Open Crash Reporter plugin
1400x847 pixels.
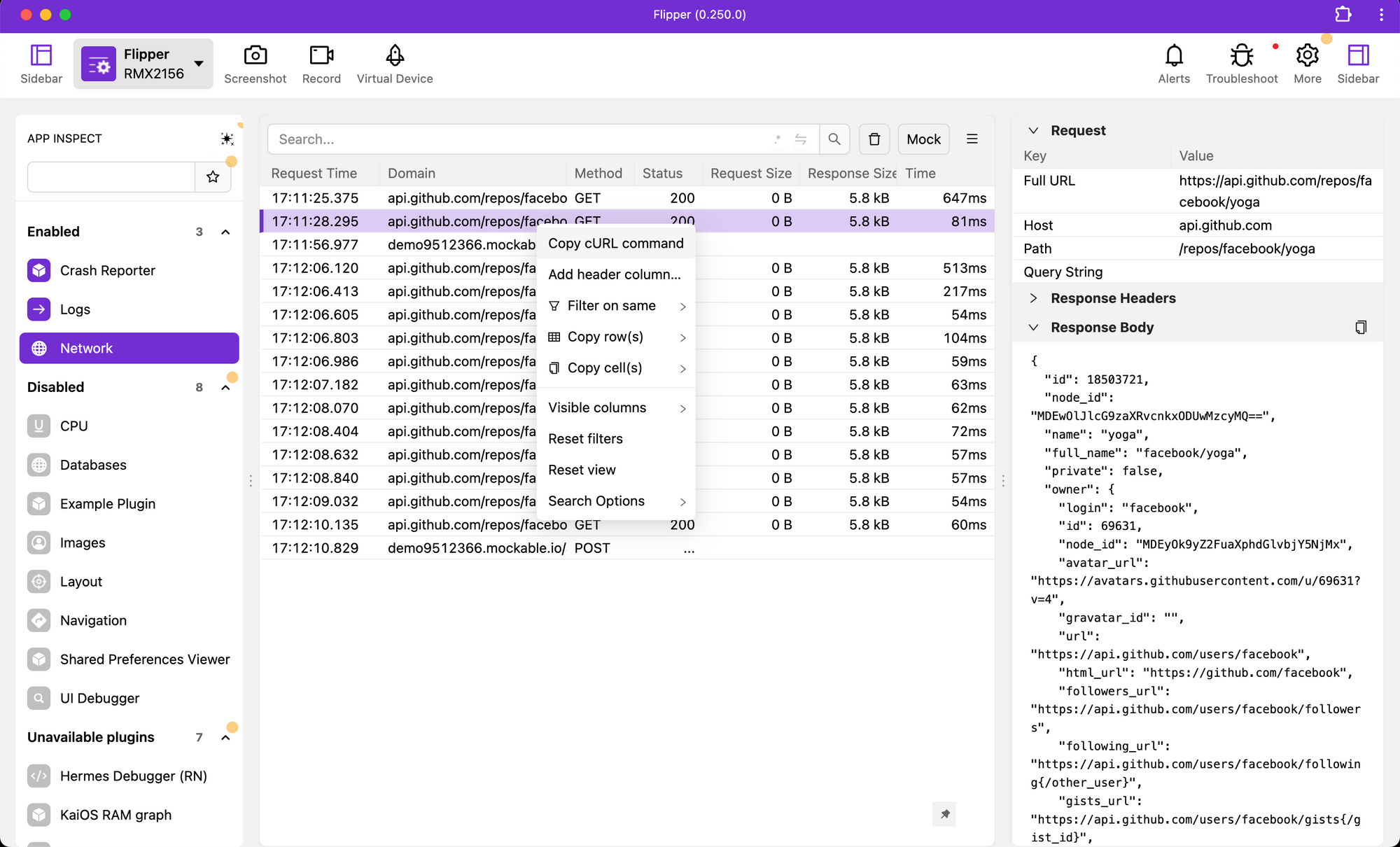pyautogui.click(x=129, y=270)
